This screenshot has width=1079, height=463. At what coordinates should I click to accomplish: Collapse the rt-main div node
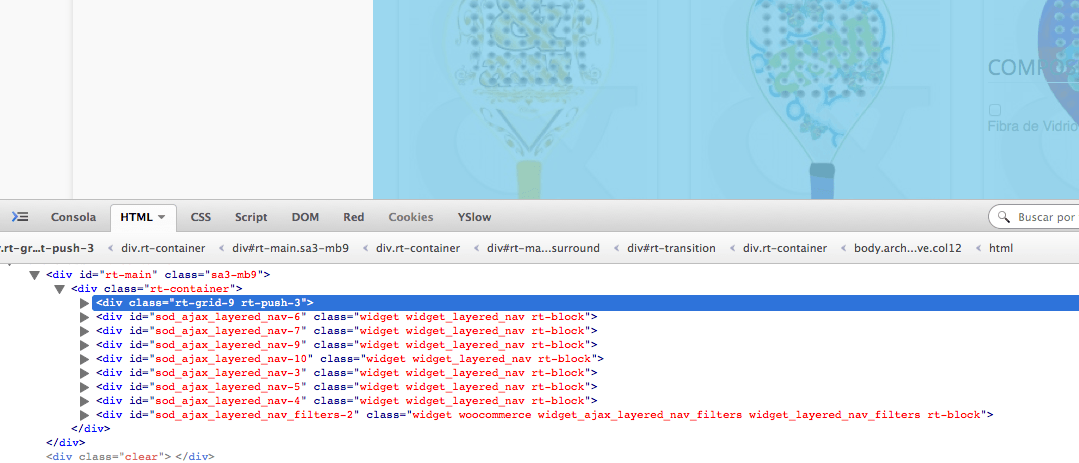point(34,275)
